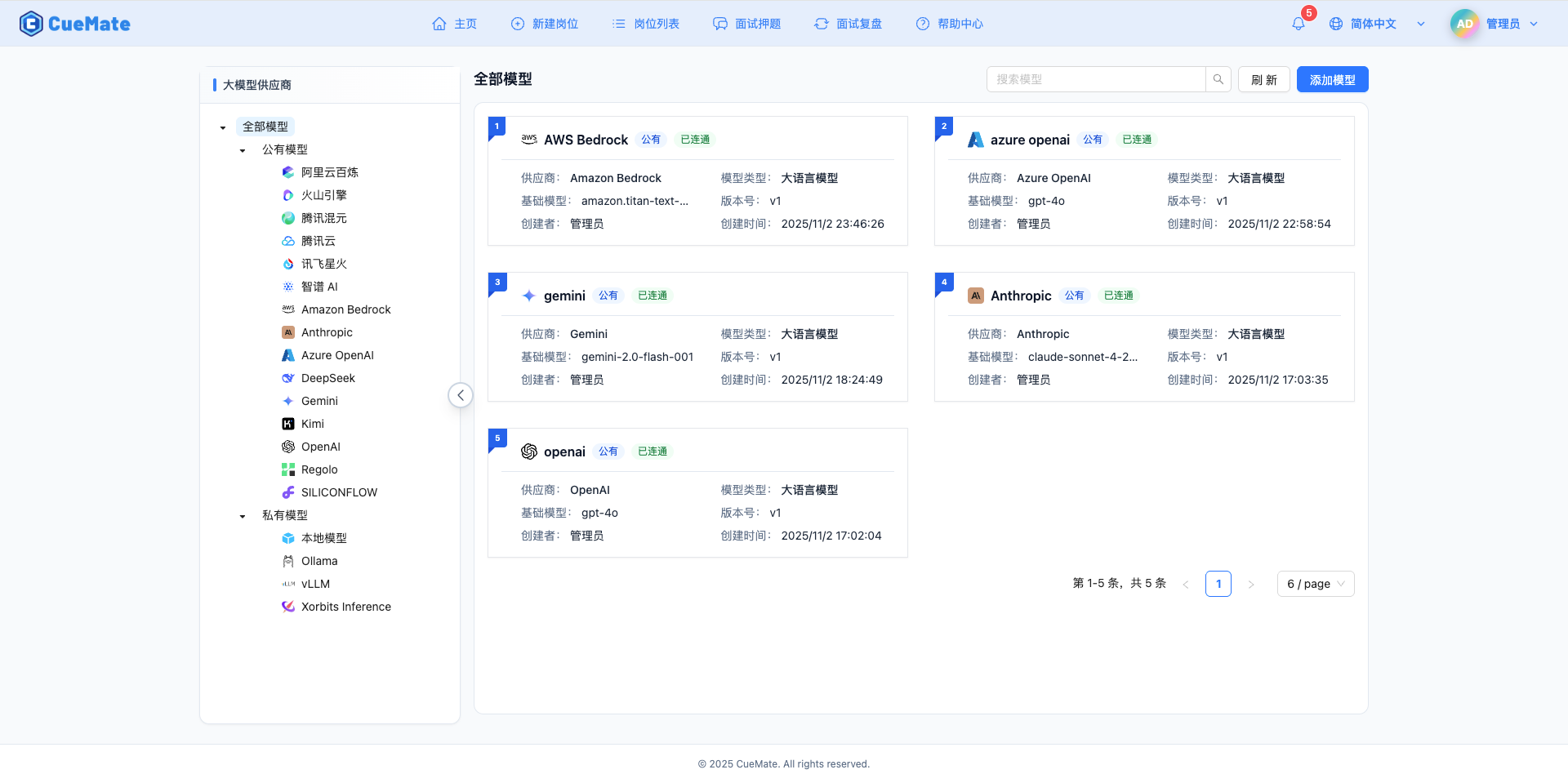Click the 已连通 status badge on gemini card
Viewport: 1568px width, 783px height.
652,295
